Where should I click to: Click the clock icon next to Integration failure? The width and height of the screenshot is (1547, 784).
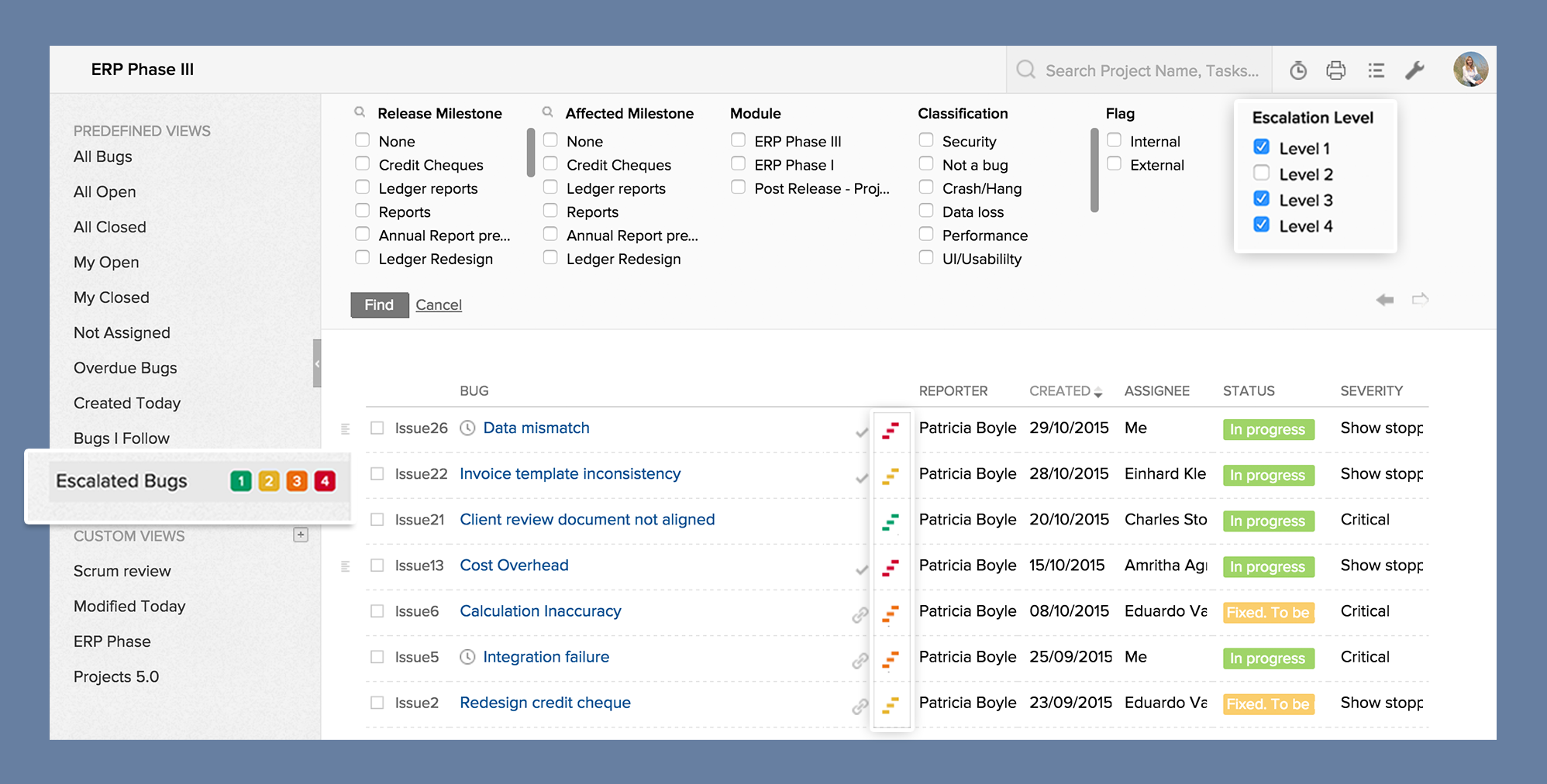[468, 657]
